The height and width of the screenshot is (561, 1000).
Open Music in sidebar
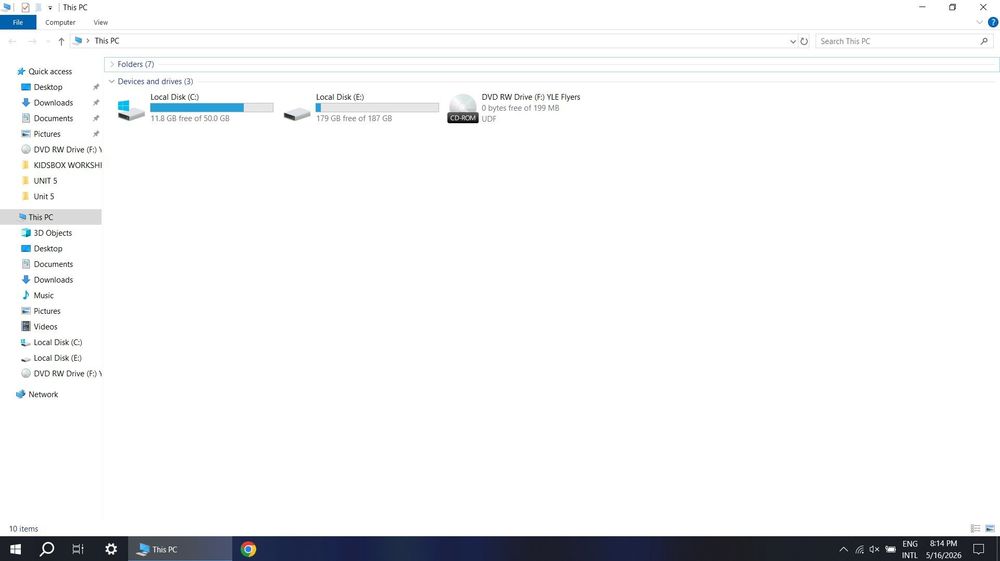[x=43, y=296]
